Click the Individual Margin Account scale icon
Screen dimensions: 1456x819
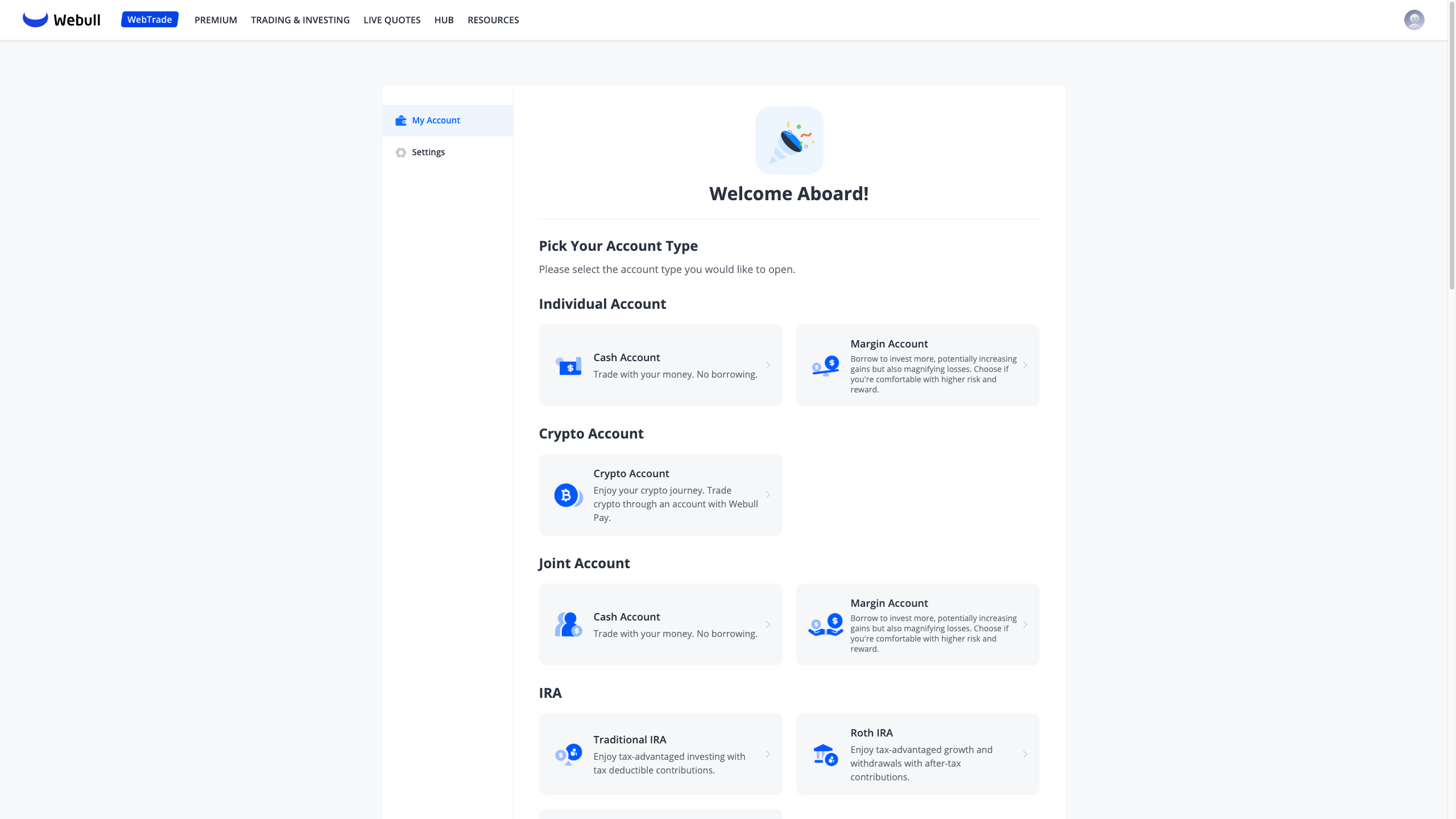[x=825, y=366]
